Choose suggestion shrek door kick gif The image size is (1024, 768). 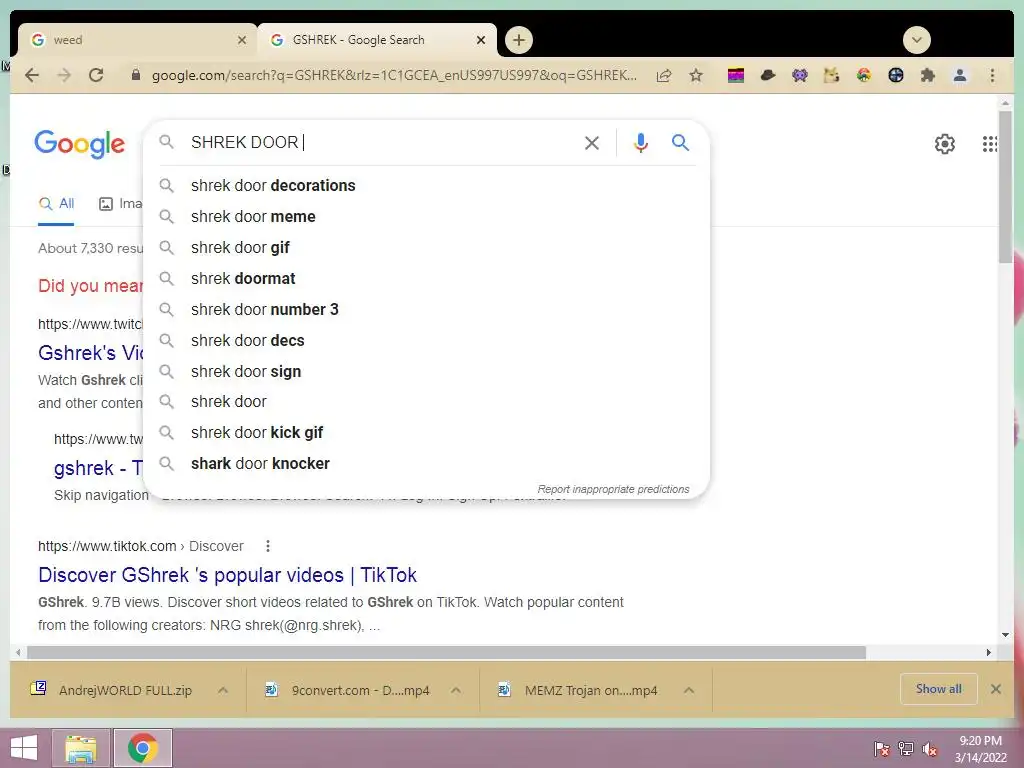click(426, 433)
